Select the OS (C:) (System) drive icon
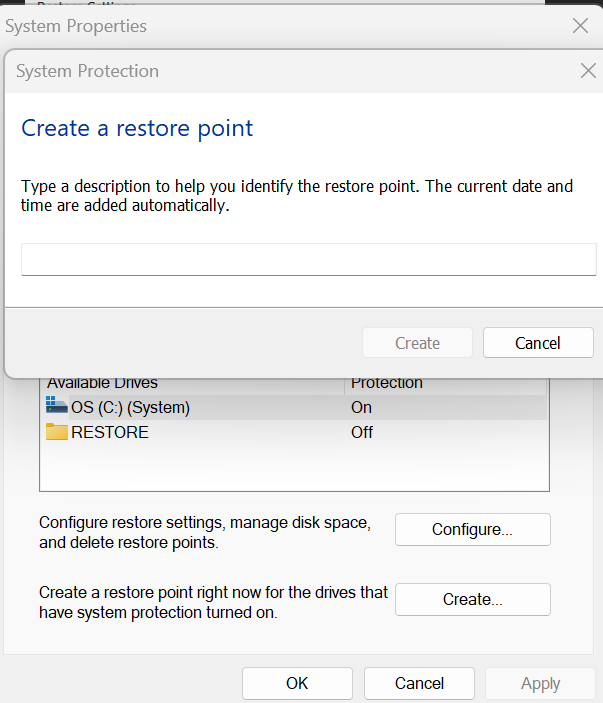This screenshot has width=603, height=703. (x=56, y=405)
